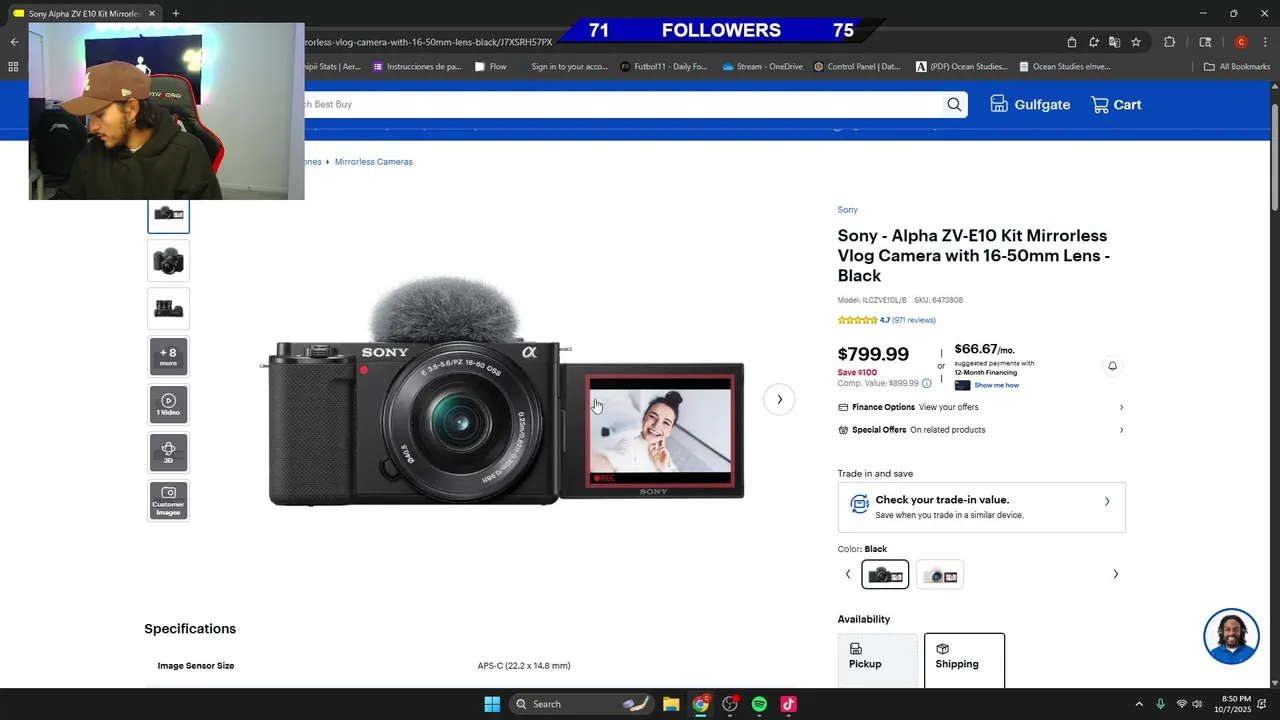Open the Flow bookmark
The width and height of the screenshot is (1280, 720).
pyautogui.click(x=490, y=67)
